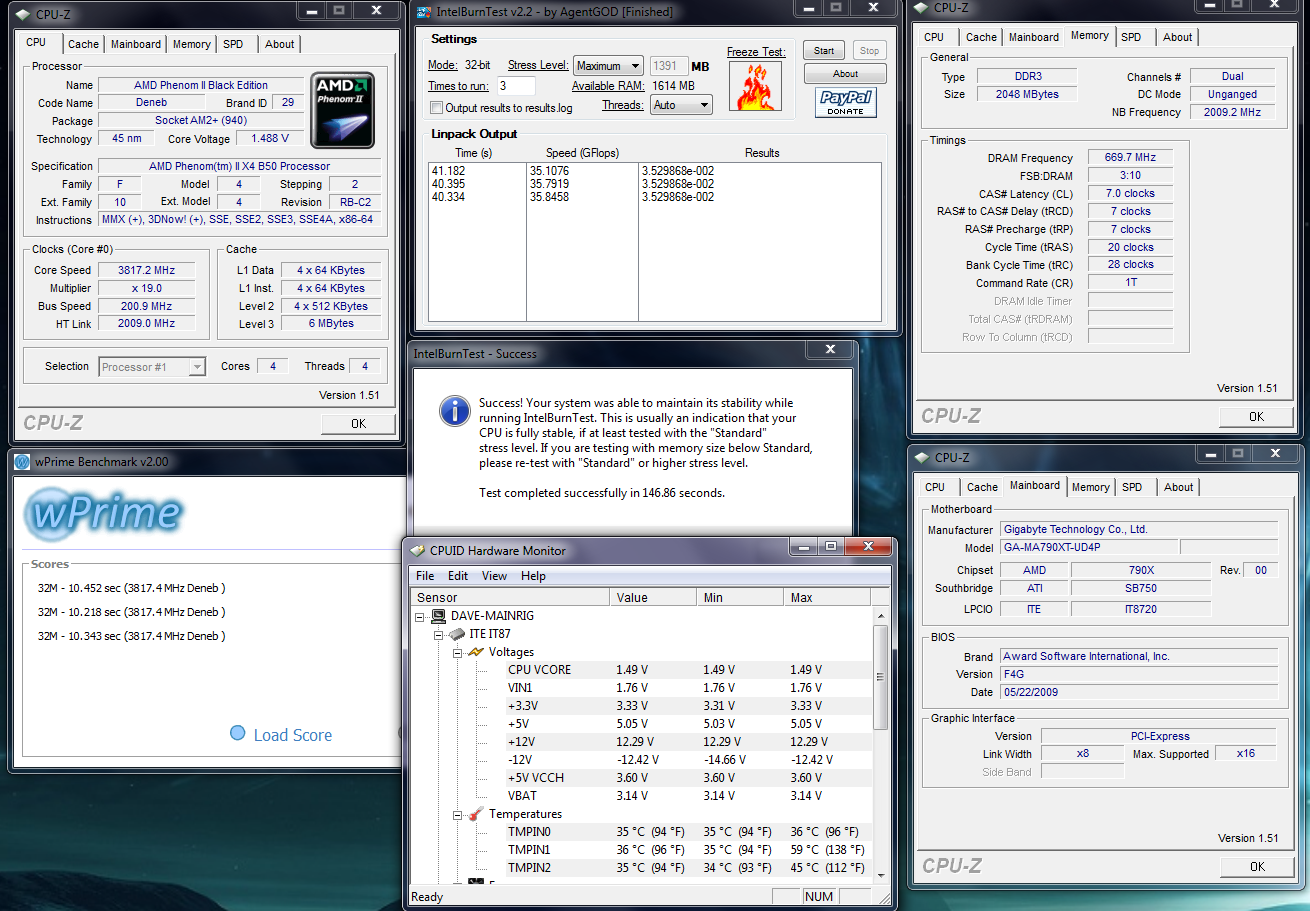Click OK in CPU-Z Memory window
The image size is (1310, 911).
coord(1256,417)
